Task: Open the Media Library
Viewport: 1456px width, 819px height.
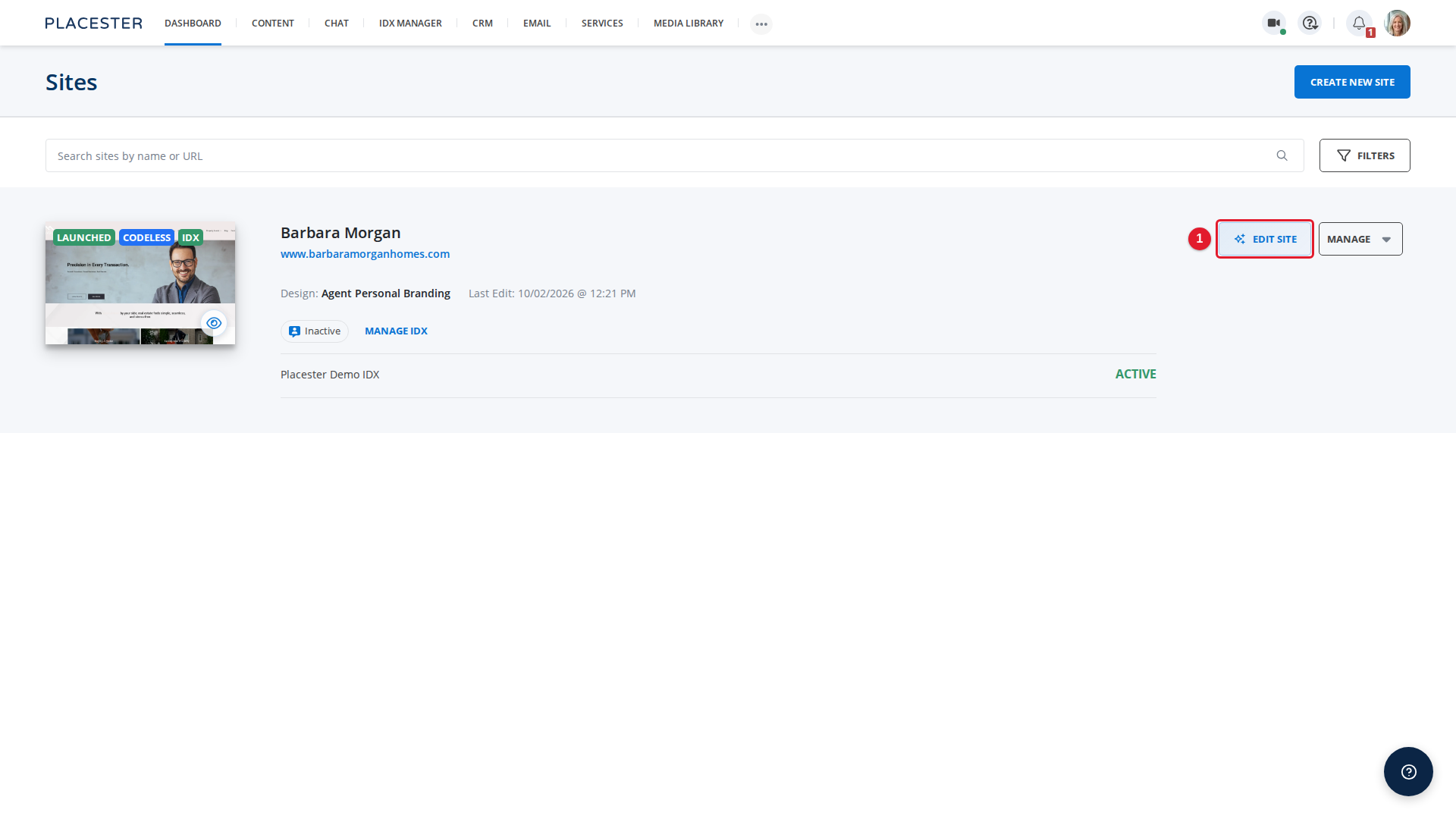Action: [x=689, y=24]
